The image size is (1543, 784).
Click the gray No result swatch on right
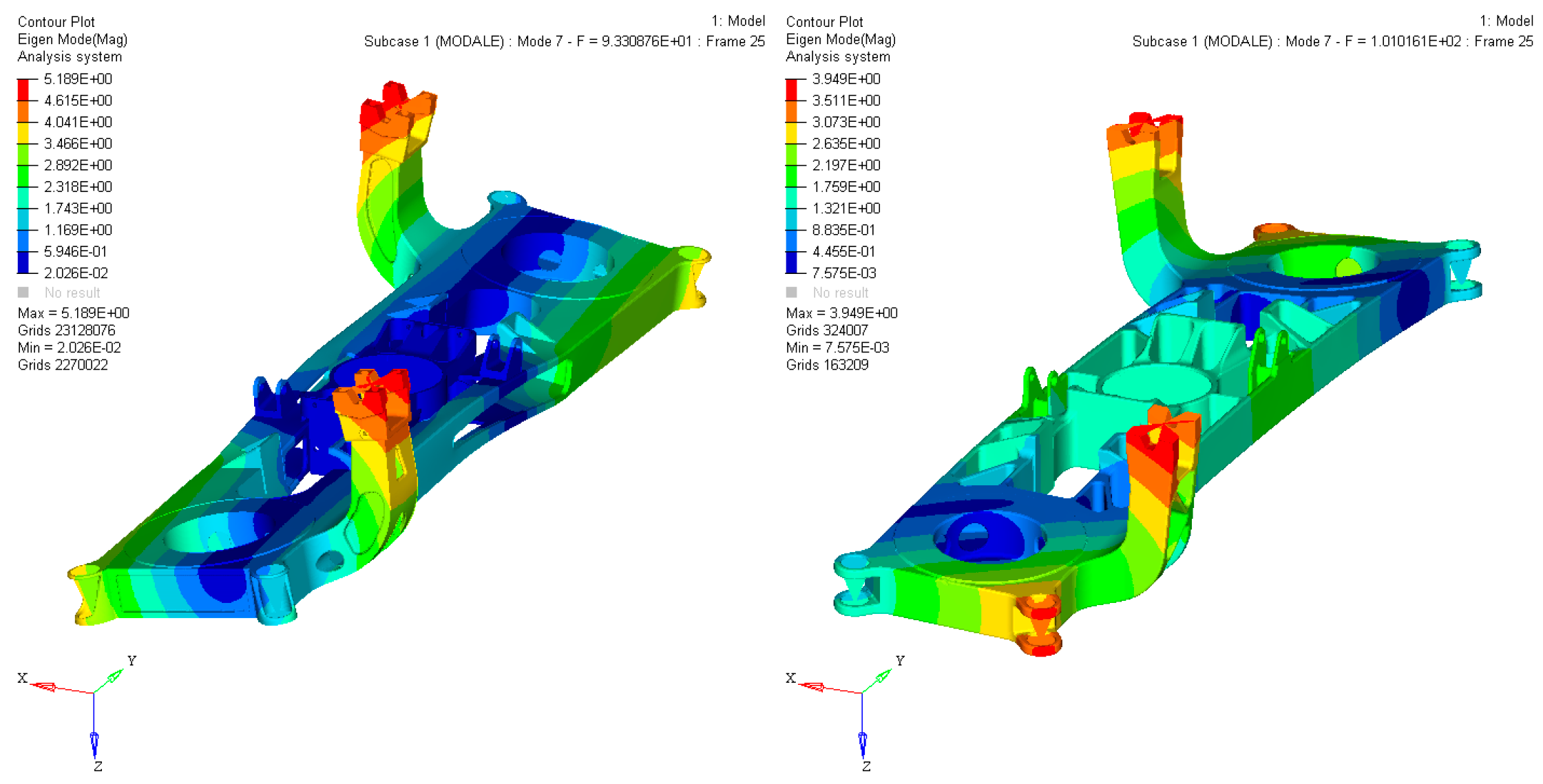(791, 293)
